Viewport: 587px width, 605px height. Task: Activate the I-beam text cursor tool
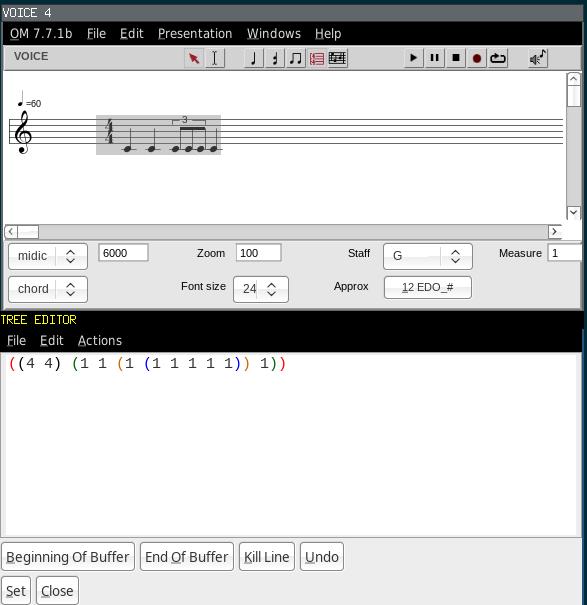point(215,58)
